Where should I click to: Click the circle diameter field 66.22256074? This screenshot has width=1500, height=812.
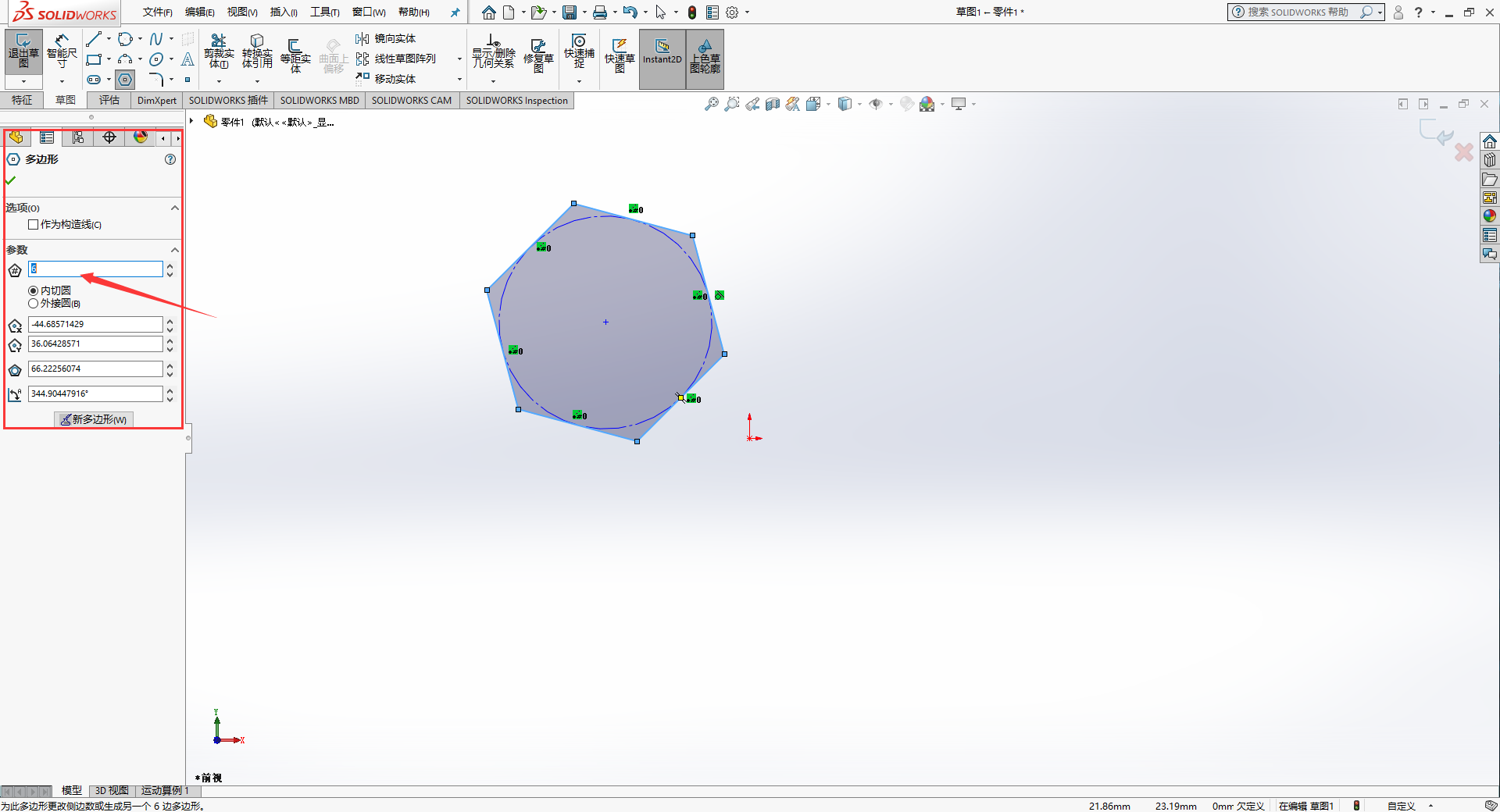coord(95,369)
